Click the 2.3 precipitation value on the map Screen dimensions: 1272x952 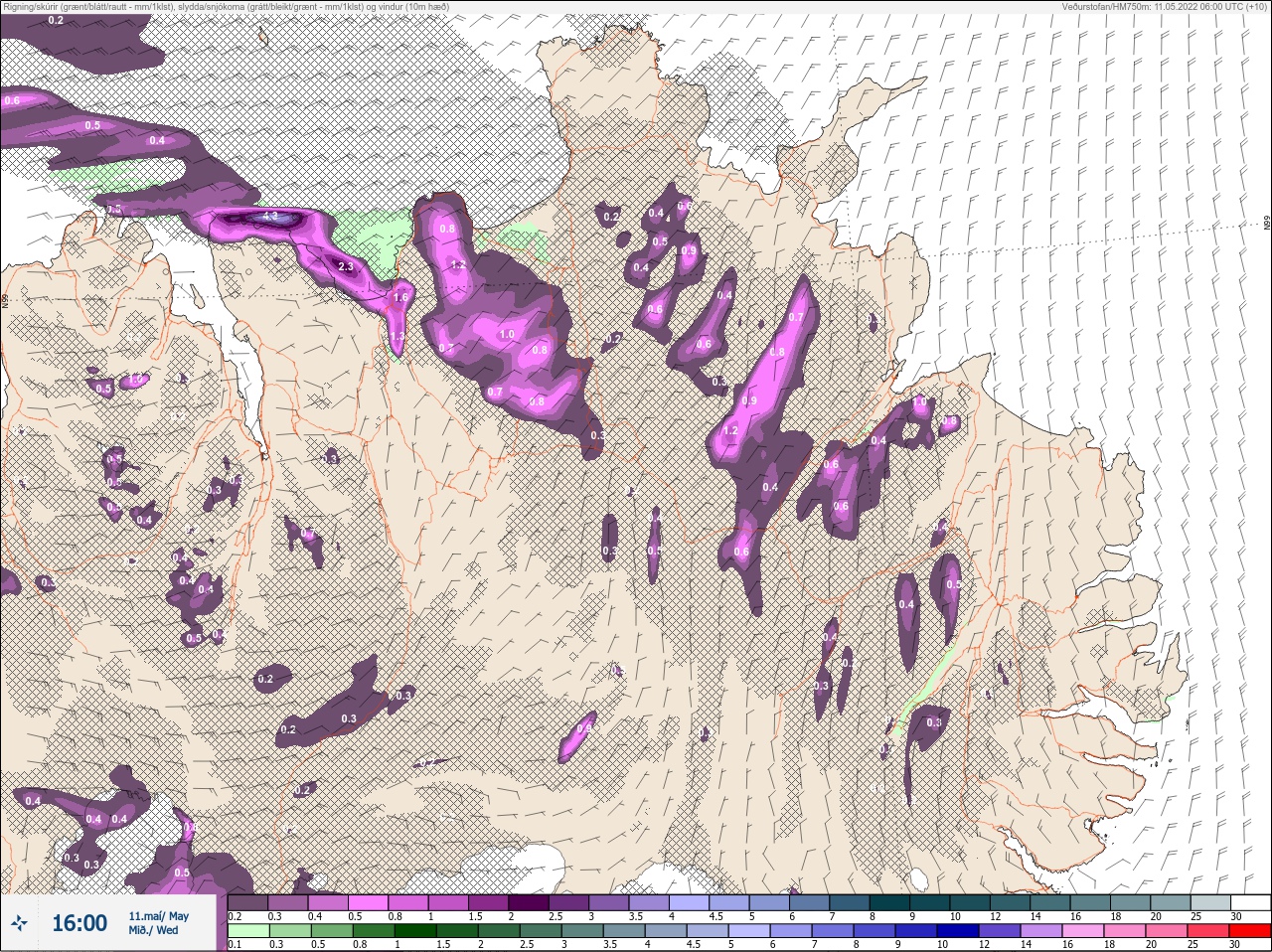(346, 266)
